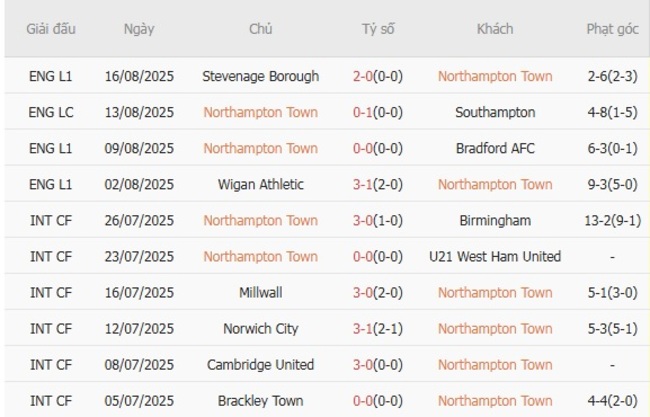Select U21 West Ham United team
650x417 pixels.
coord(494,256)
